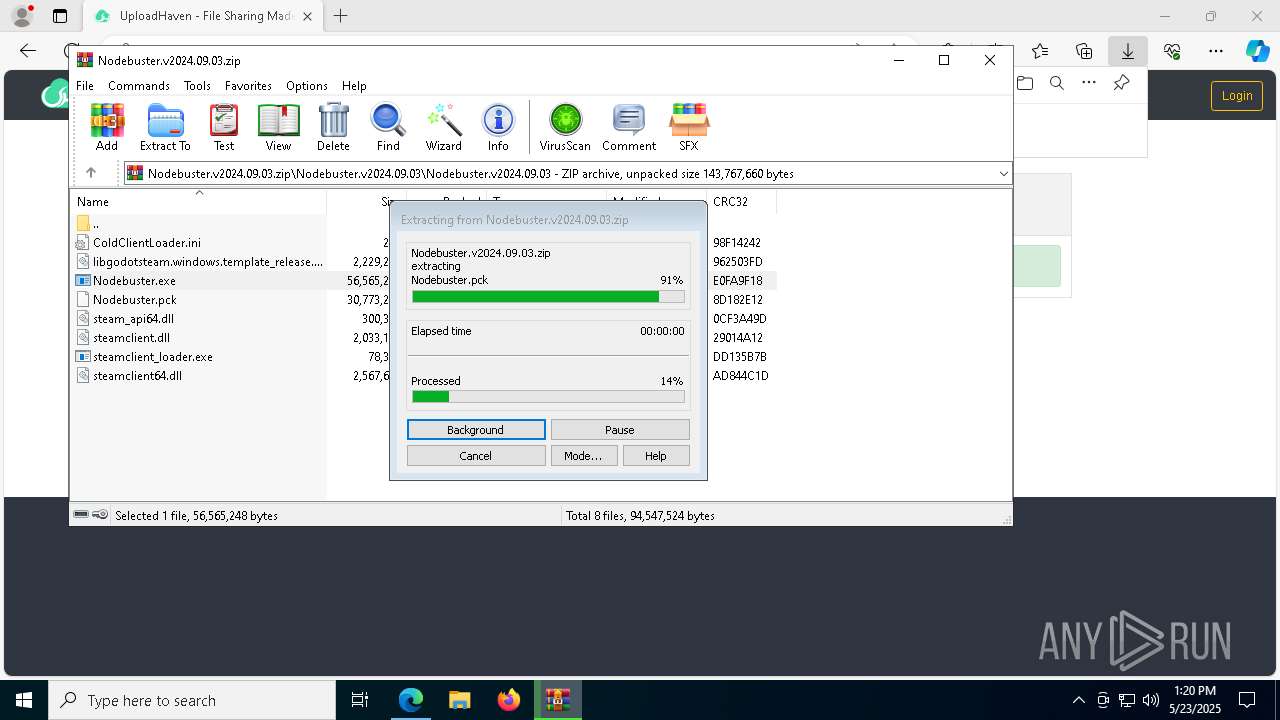Select Nodebuster.pck file
Viewport: 1280px width, 720px height.
[126, 300]
